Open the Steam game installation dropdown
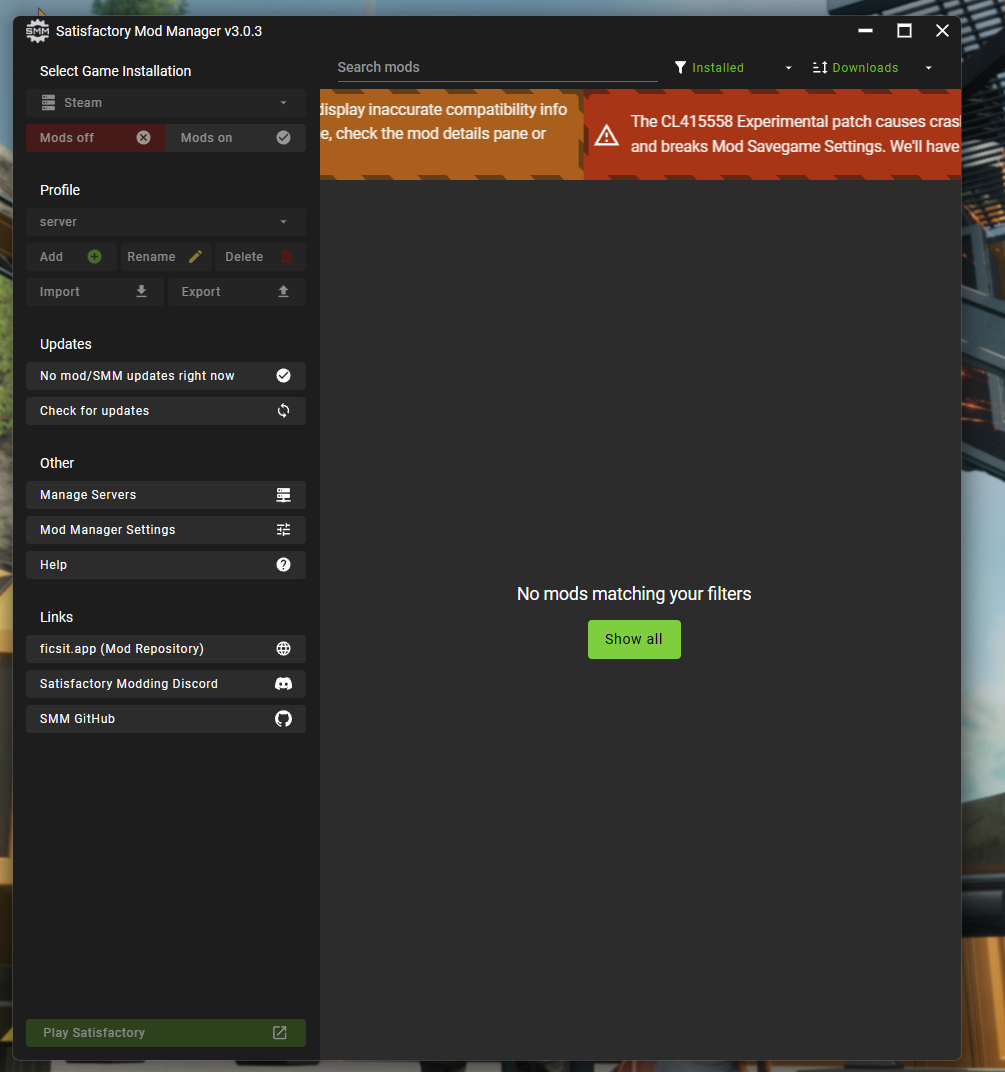This screenshot has height=1072, width=1005. (x=165, y=103)
